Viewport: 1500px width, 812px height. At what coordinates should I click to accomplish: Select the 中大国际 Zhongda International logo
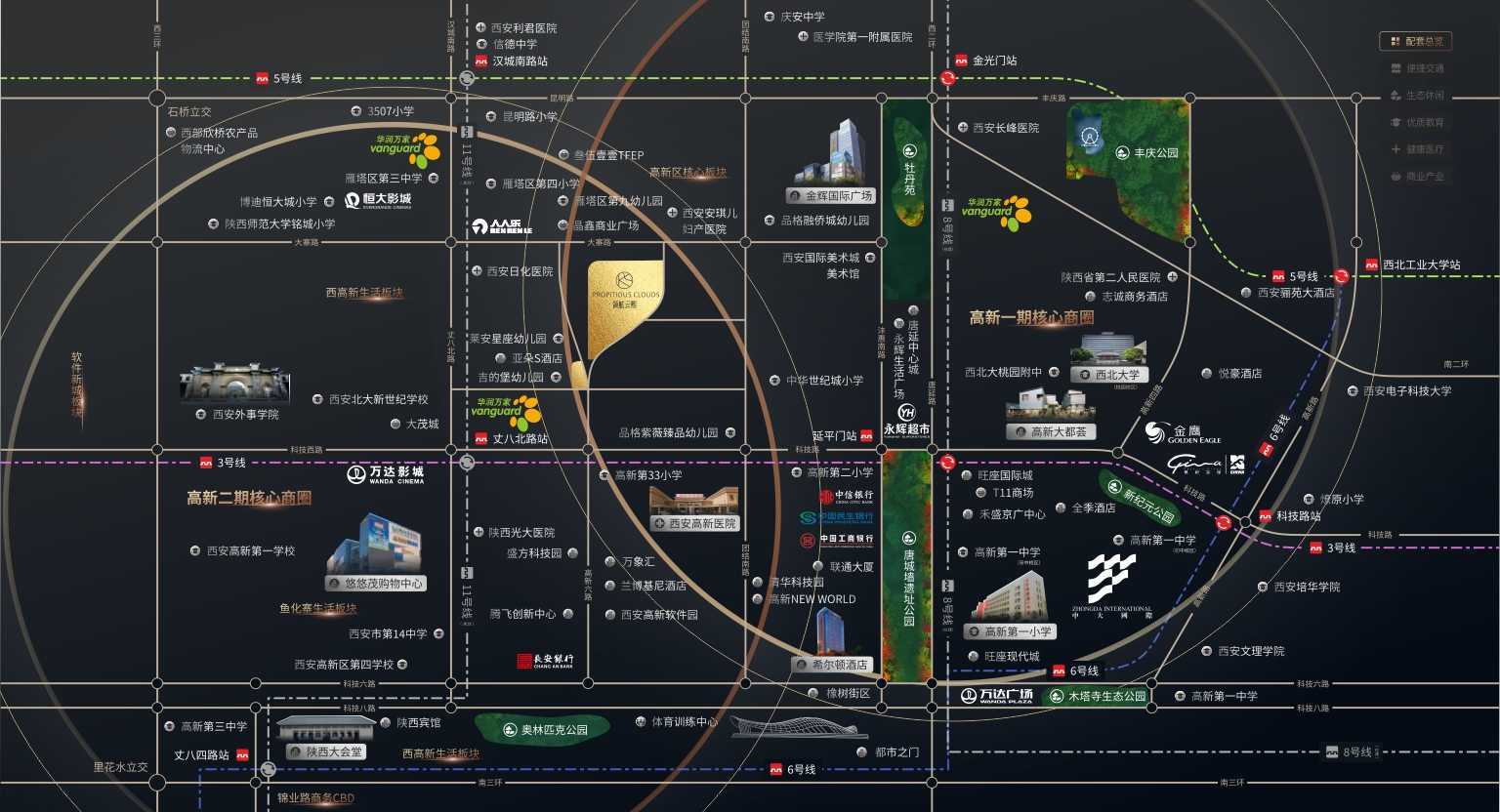click(1111, 588)
